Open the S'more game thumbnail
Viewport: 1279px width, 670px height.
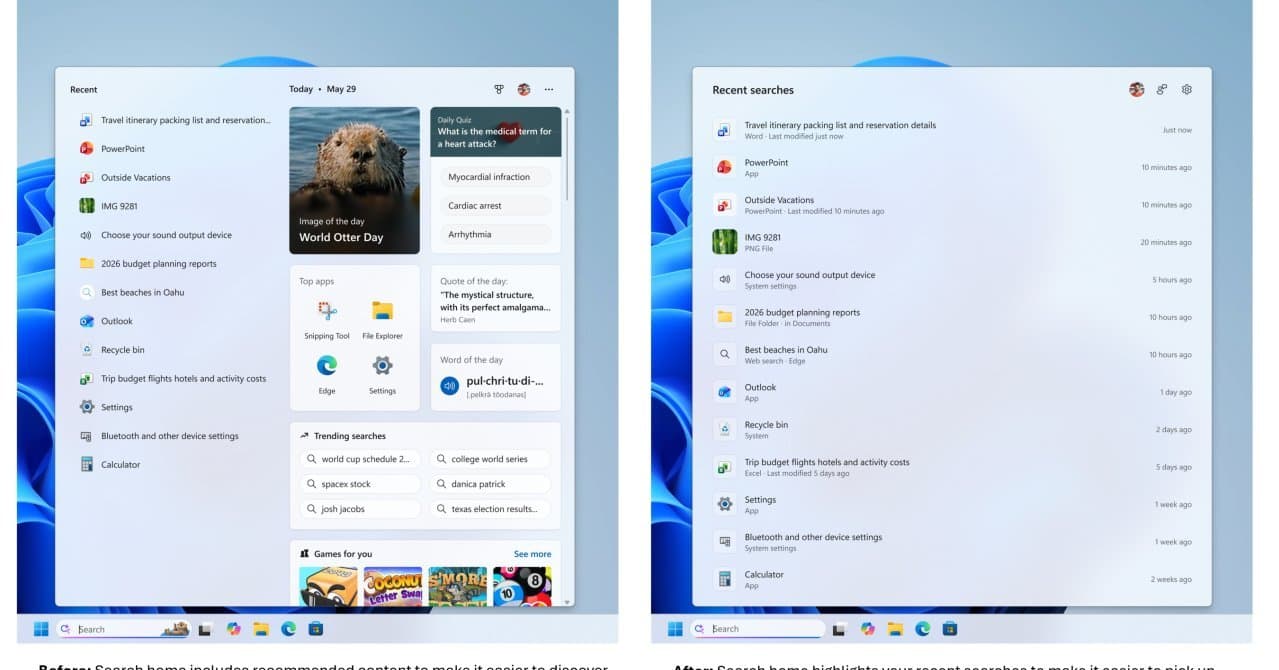(x=457, y=586)
